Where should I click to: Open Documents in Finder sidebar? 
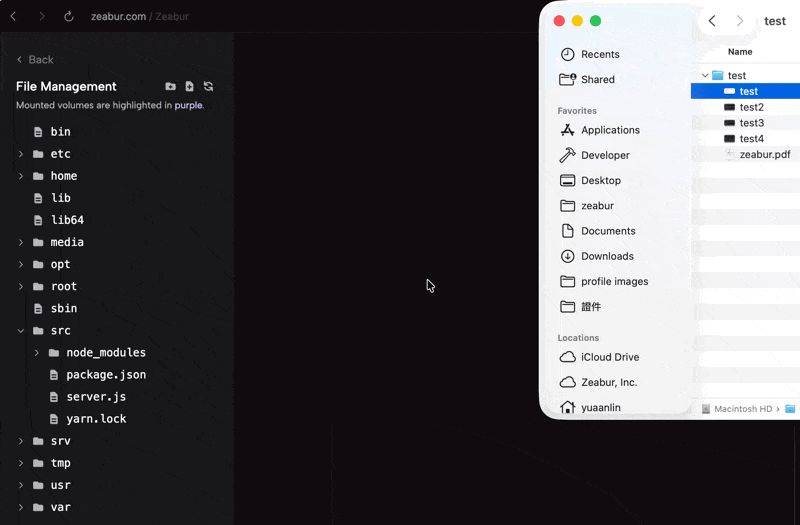[597, 231]
